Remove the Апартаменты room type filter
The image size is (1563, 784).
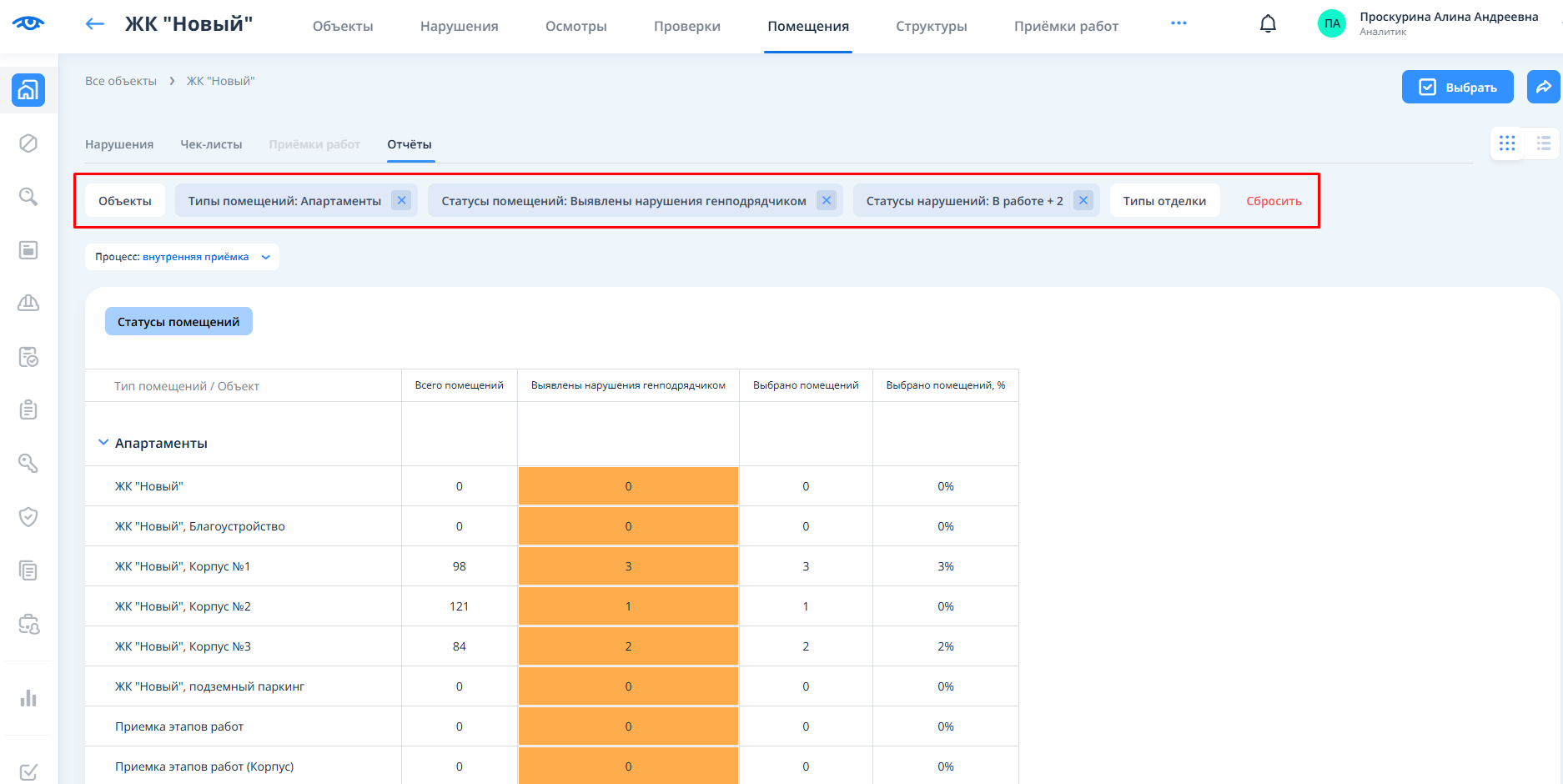401,200
